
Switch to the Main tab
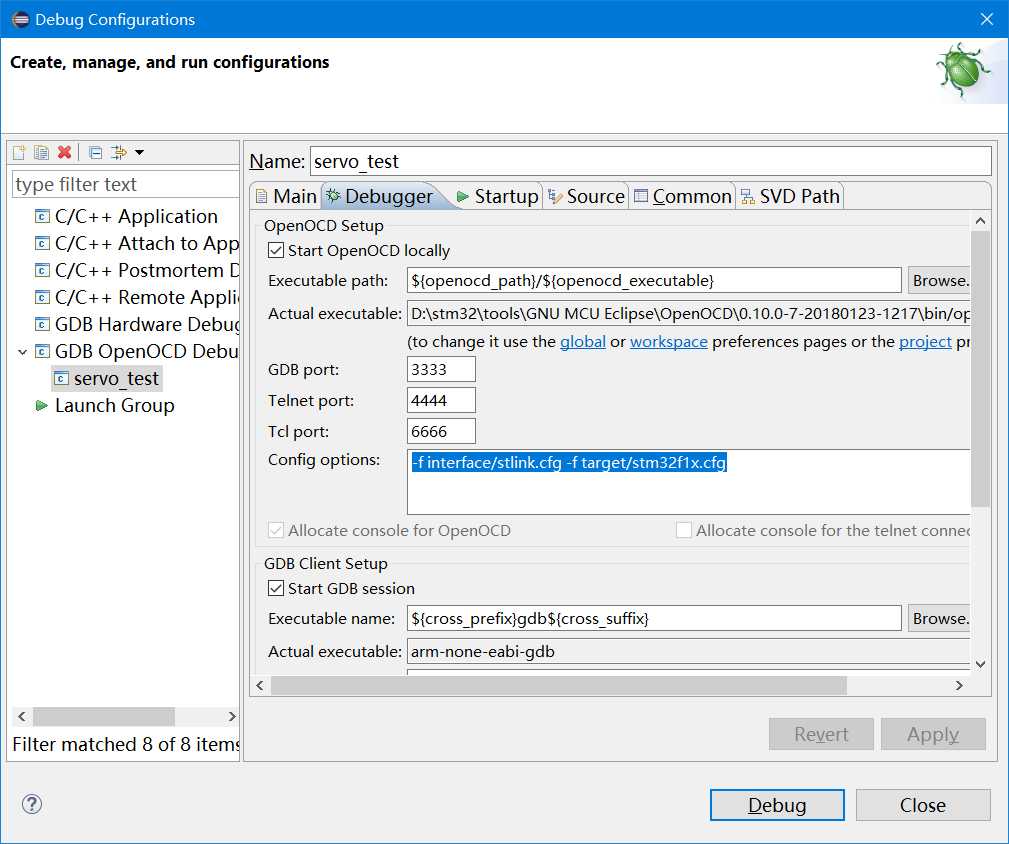click(286, 196)
